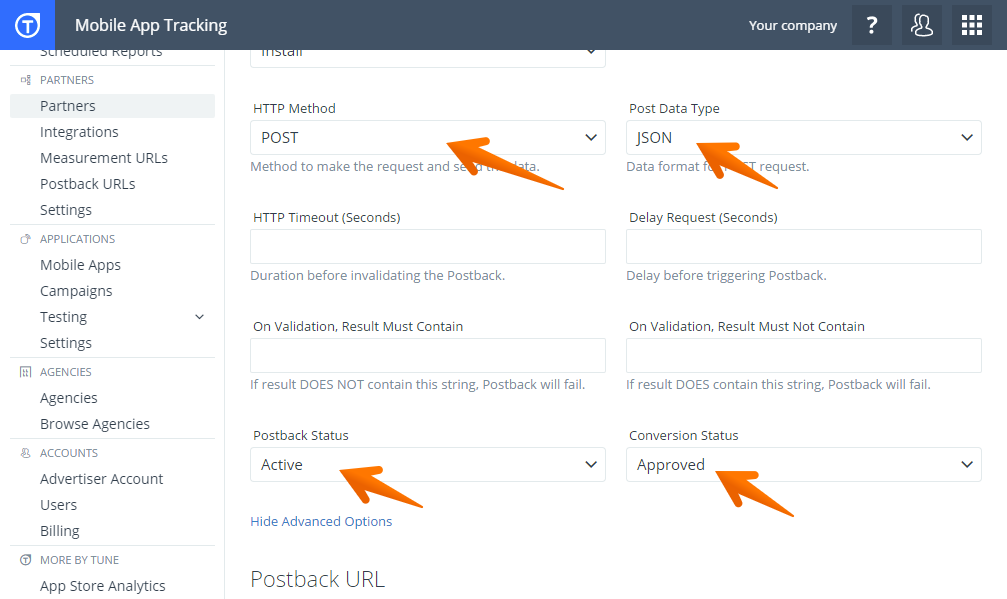Focus the Result Must Not Contain field
Viewport: 1007px width, 599px height.
pos(803,356)
